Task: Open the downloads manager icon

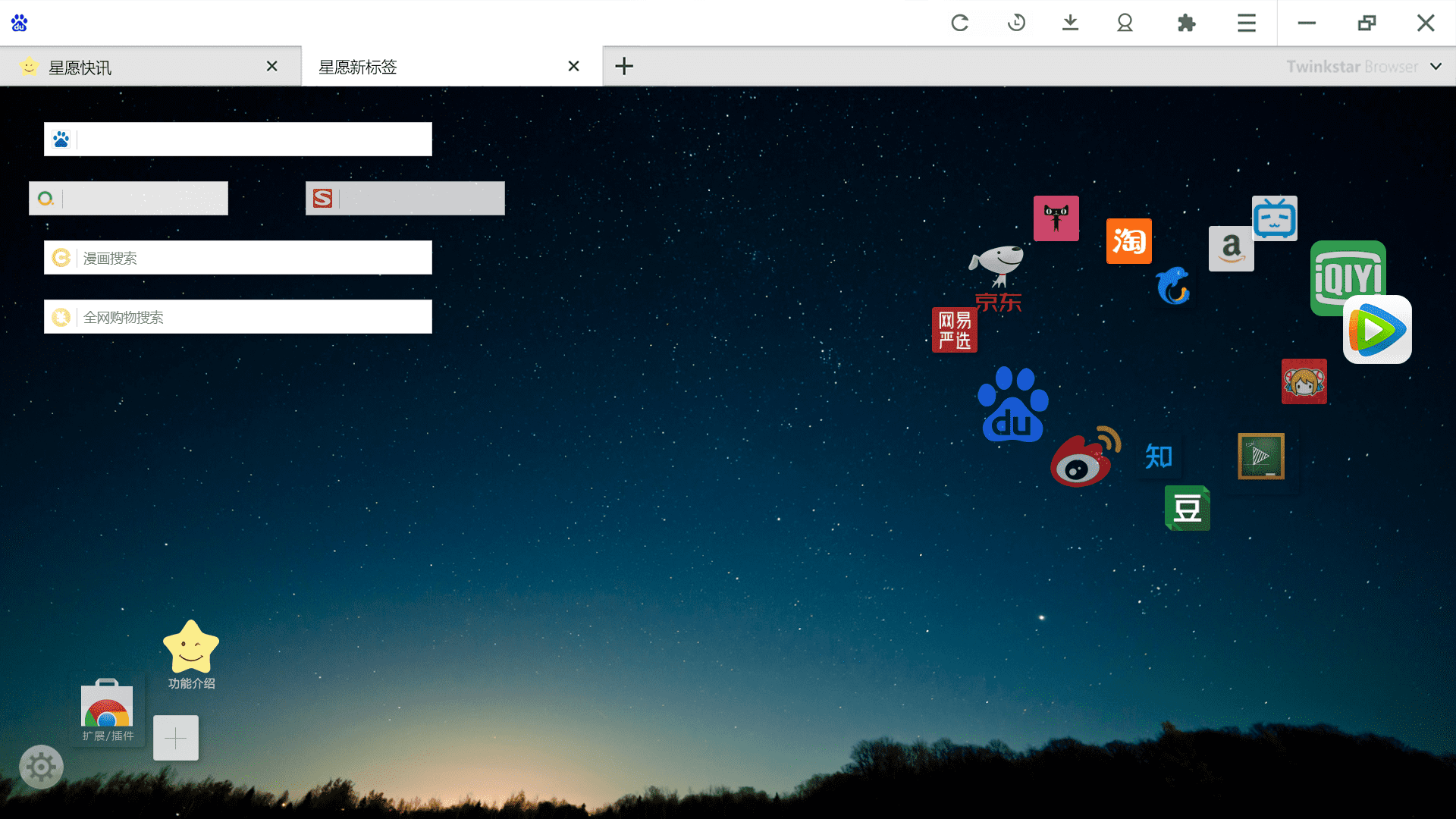Action: pyautogui.click(x=1070, y=23)
